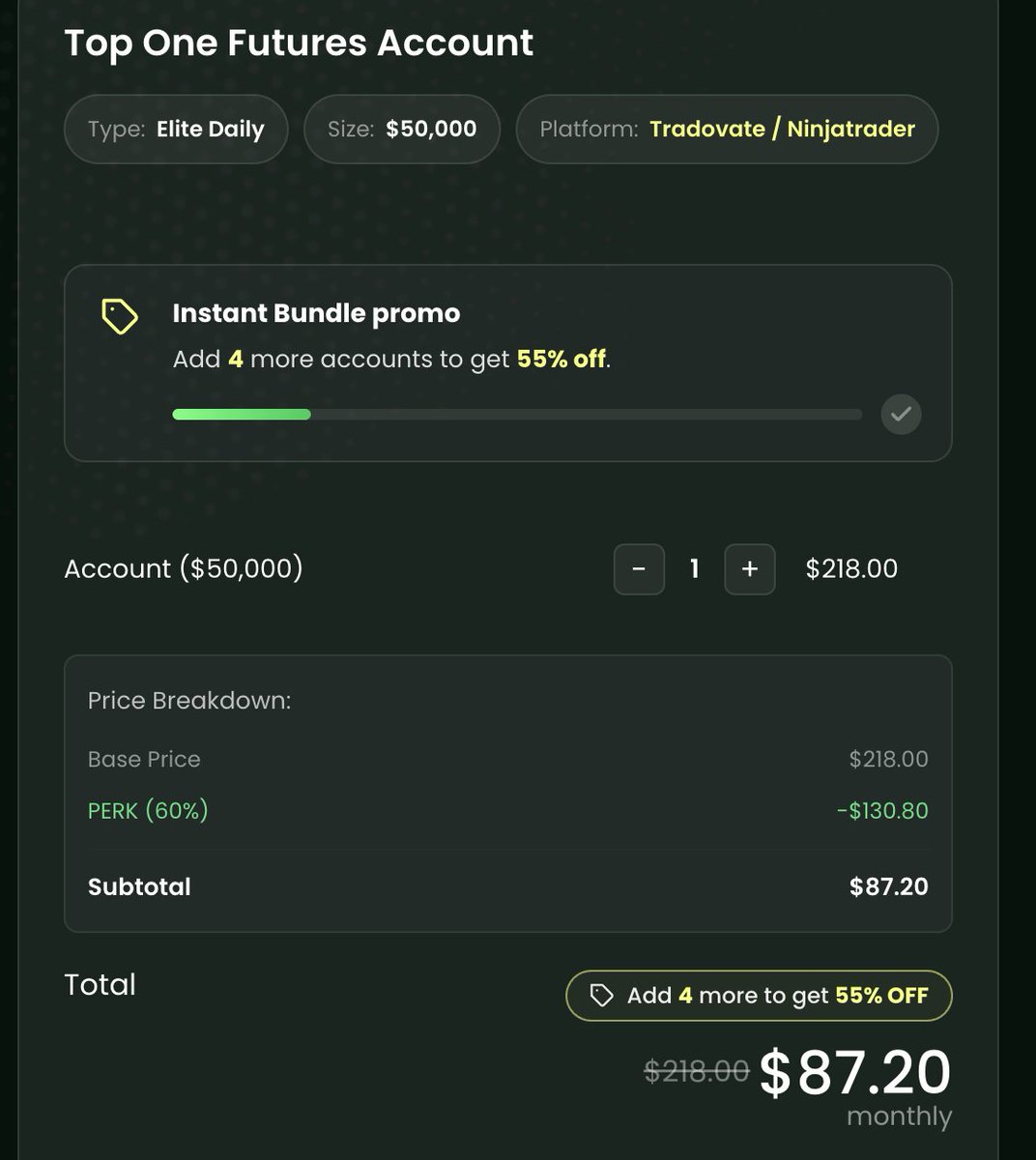Open the Size: $50,000 selector
1036x1160 pixels.
click(x=402, y=129)
